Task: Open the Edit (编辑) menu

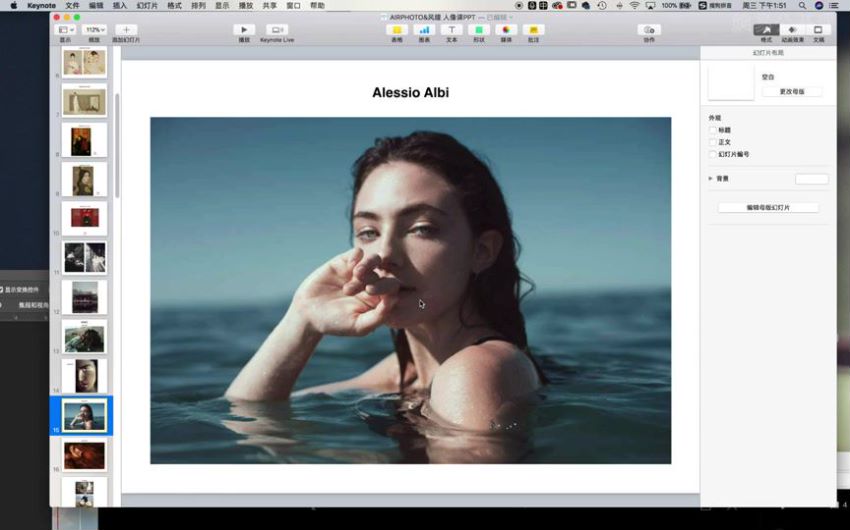Action: point(96,5)
